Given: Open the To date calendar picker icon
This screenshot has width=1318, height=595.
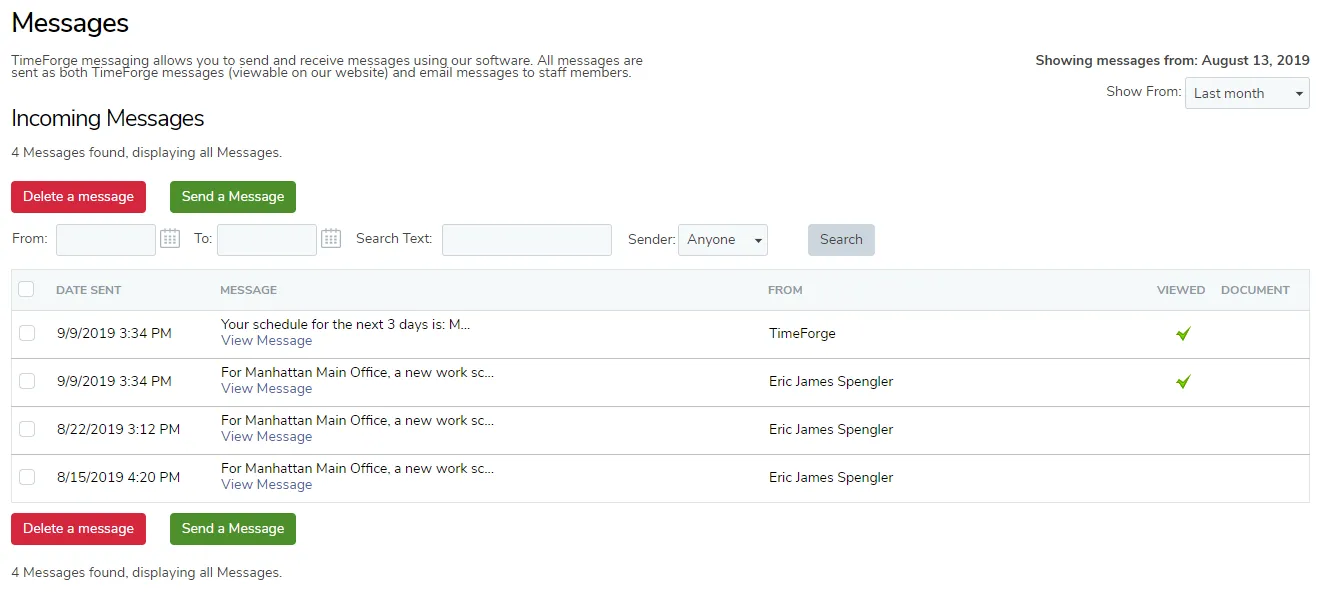Looking at the screenshot, I should pyautogui.click(x=331, y=238).
